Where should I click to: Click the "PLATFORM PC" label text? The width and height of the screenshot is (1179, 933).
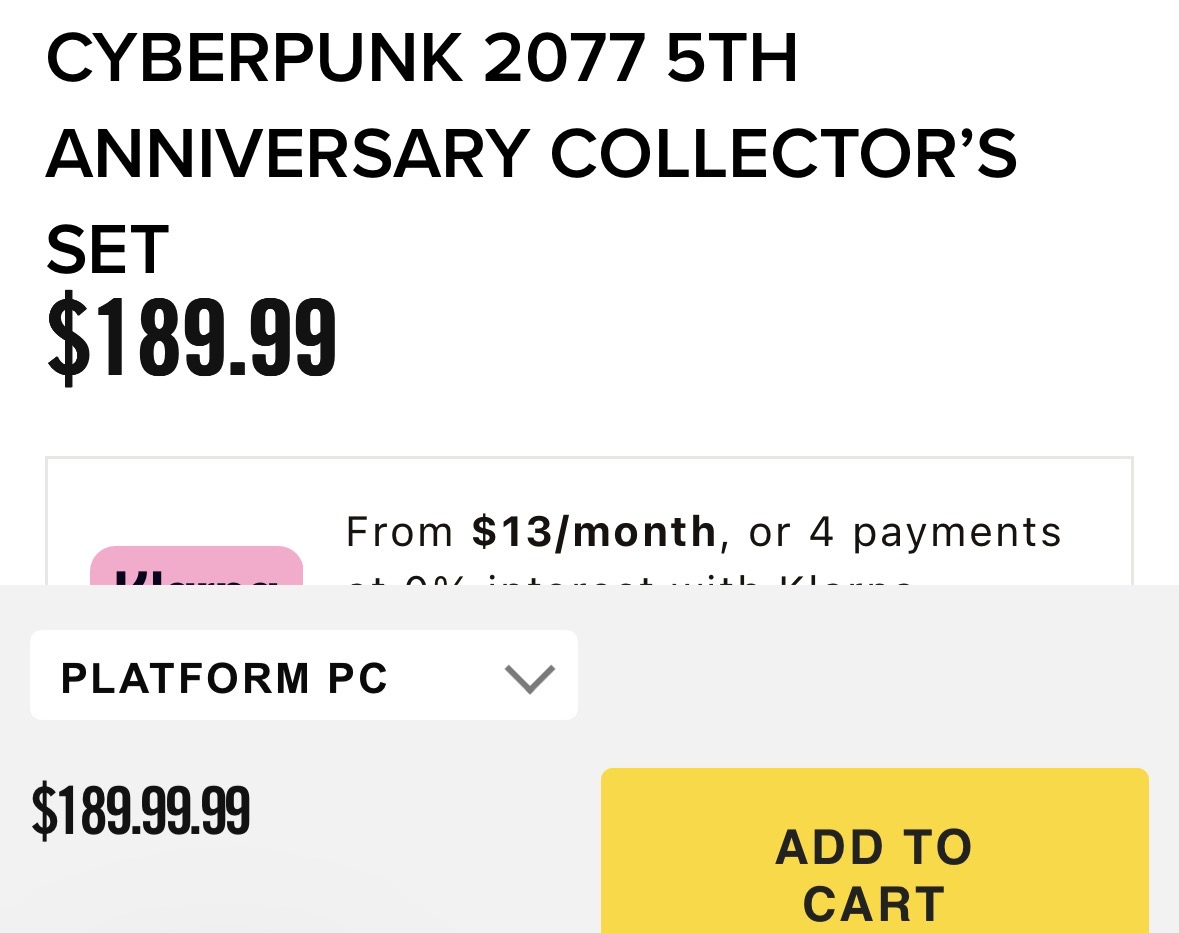(224, 679)
